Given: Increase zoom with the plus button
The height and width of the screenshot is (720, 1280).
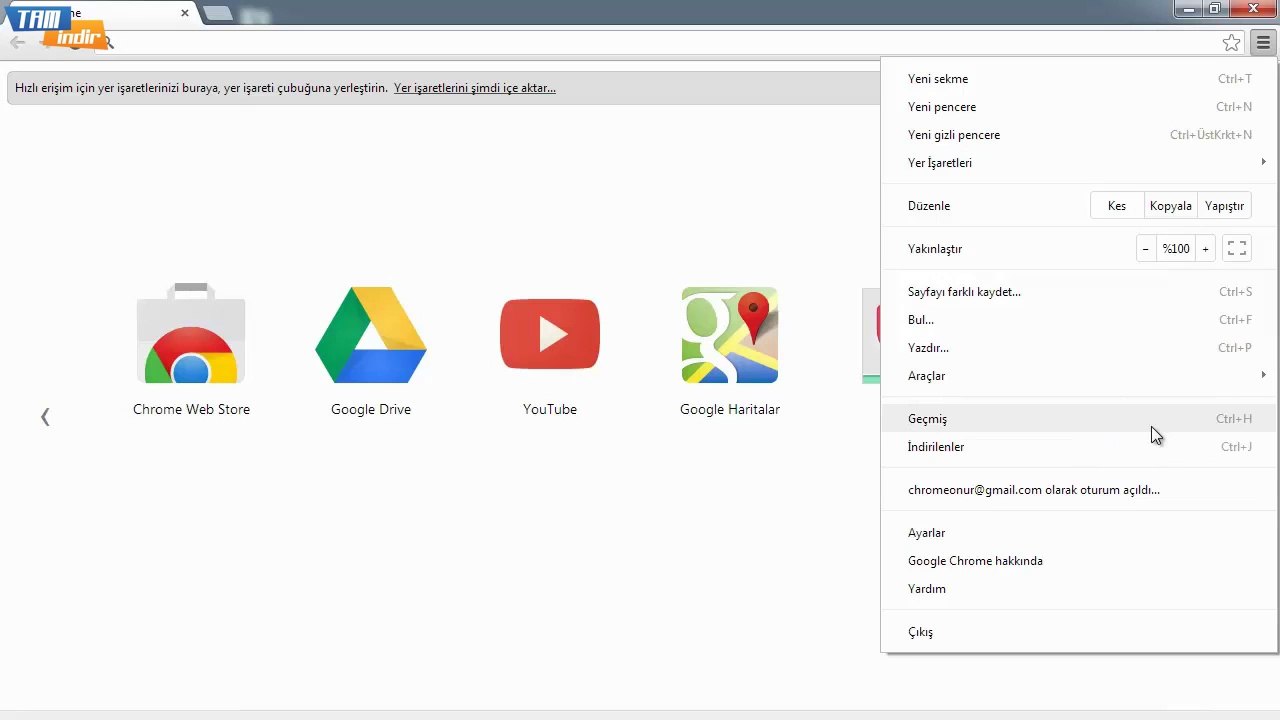Looking at the screenshot, I should pyautogui.click(x=1206, y=249).
